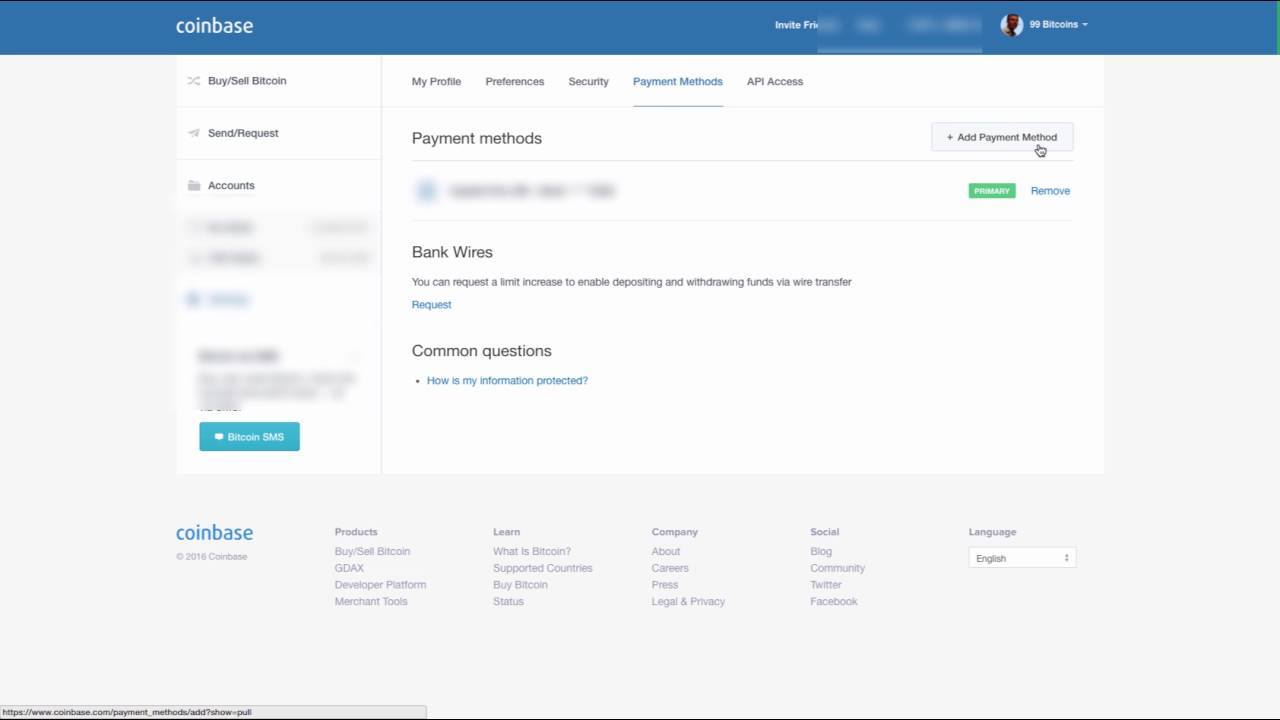
Task: Click the Common questions heading
Action: [x=482, y=351]
